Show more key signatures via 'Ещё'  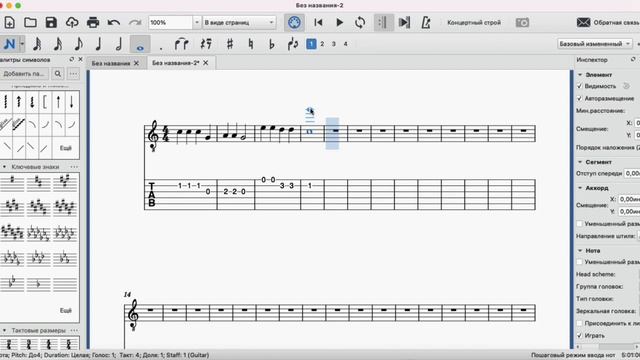[x=66, y=311]
